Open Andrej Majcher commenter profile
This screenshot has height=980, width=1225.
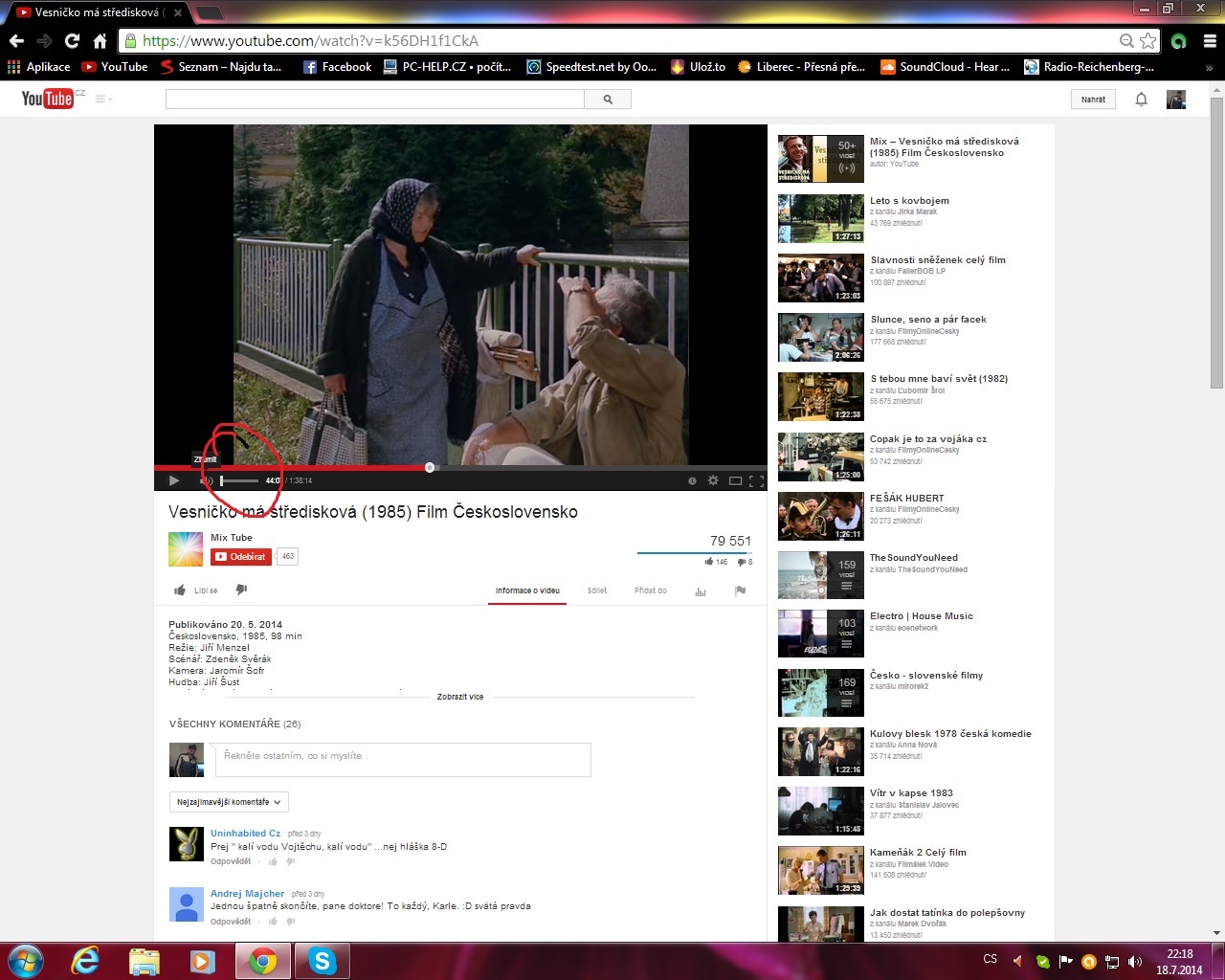[x=248, y=894]
